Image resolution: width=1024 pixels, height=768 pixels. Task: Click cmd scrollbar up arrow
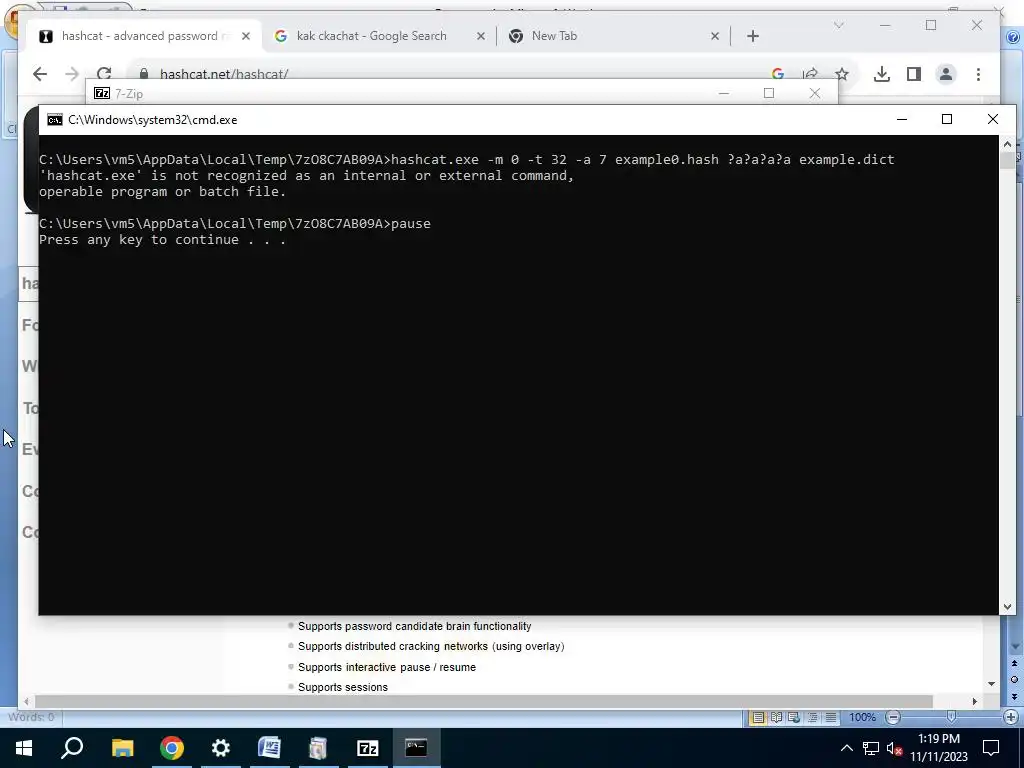[x=1007, y=144]
